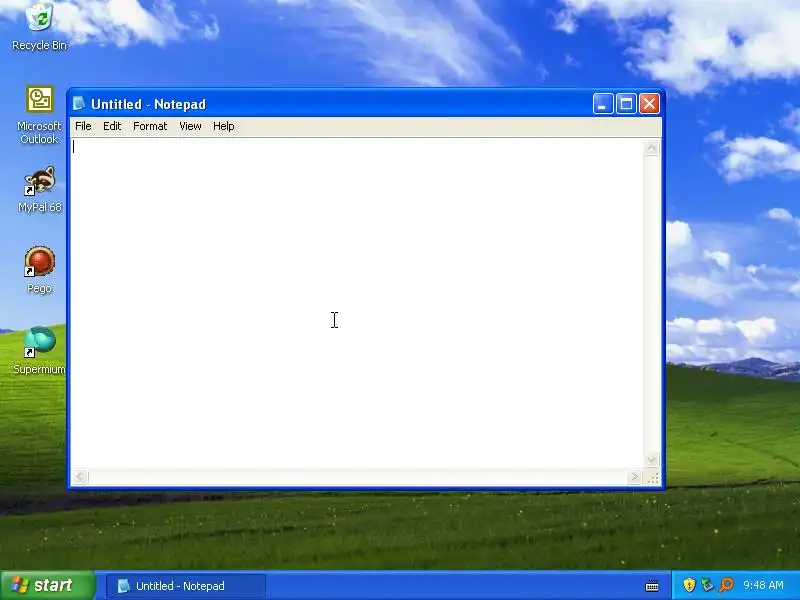Click the on-screen keyboard icon in taskbar
The image size is (800, 600).
(x=652, y=585)
